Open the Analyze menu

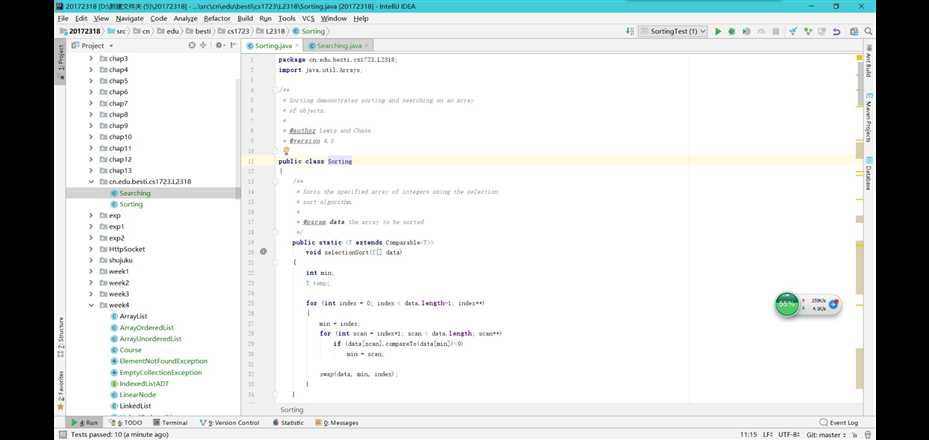coord(185,18)
